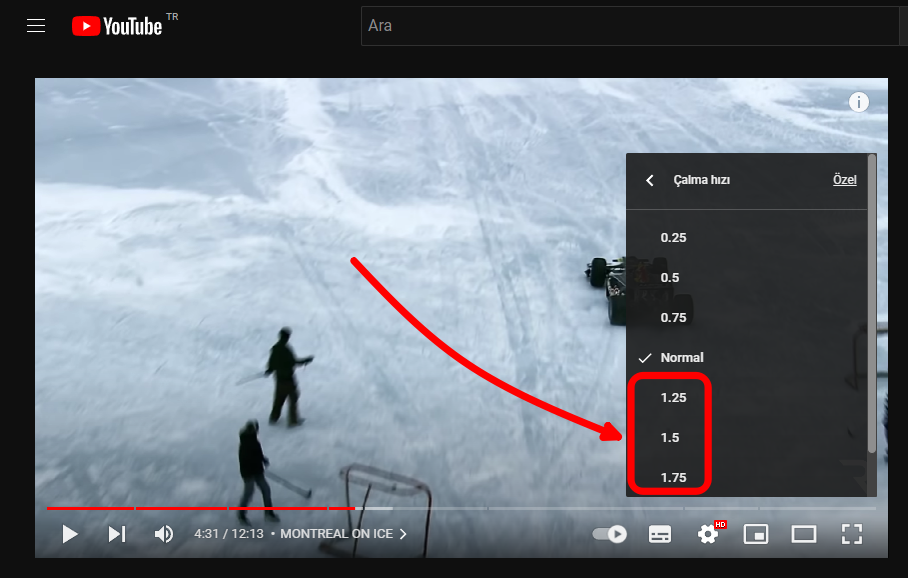
Task: Select 1.5 playback speed
Action: (x=670, y=438)
